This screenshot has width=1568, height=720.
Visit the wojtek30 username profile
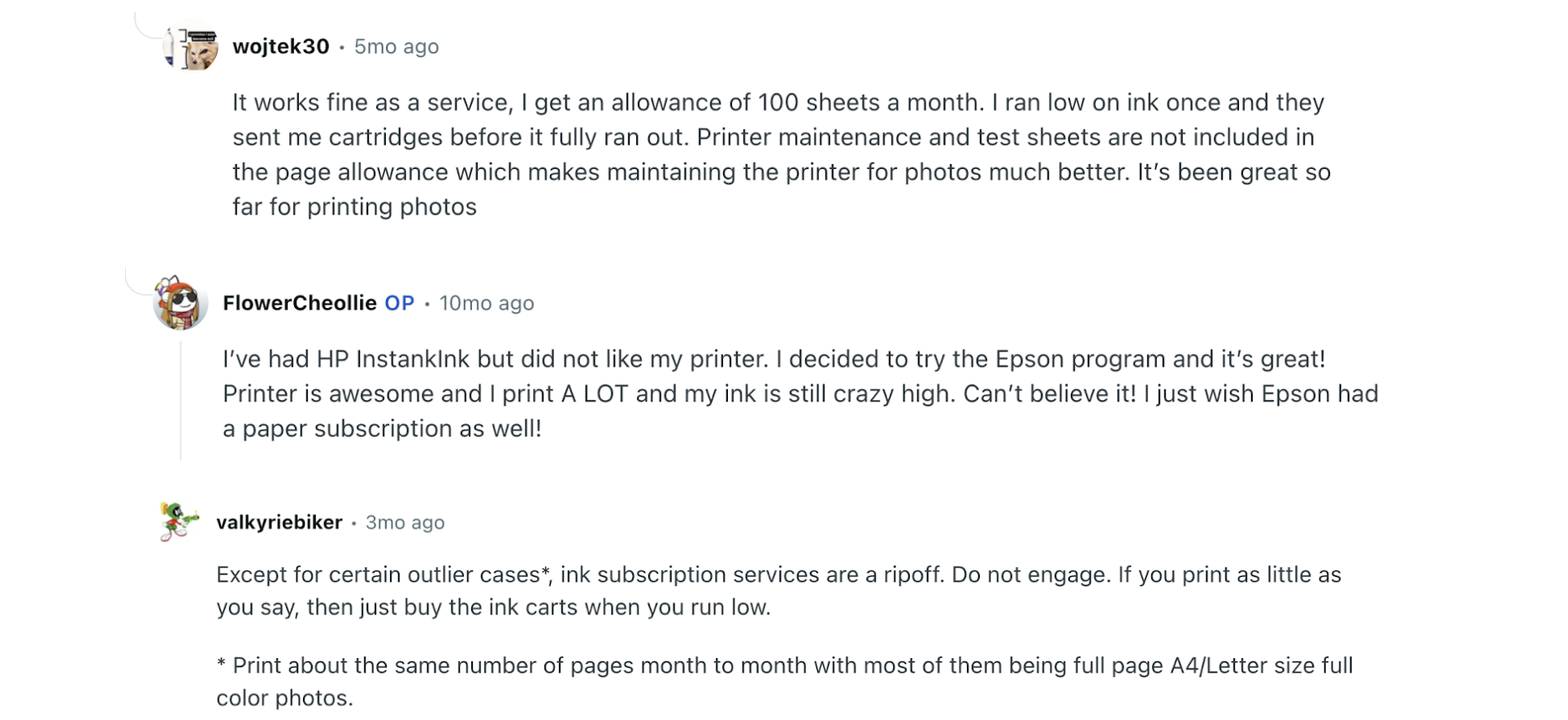(281, 46)
